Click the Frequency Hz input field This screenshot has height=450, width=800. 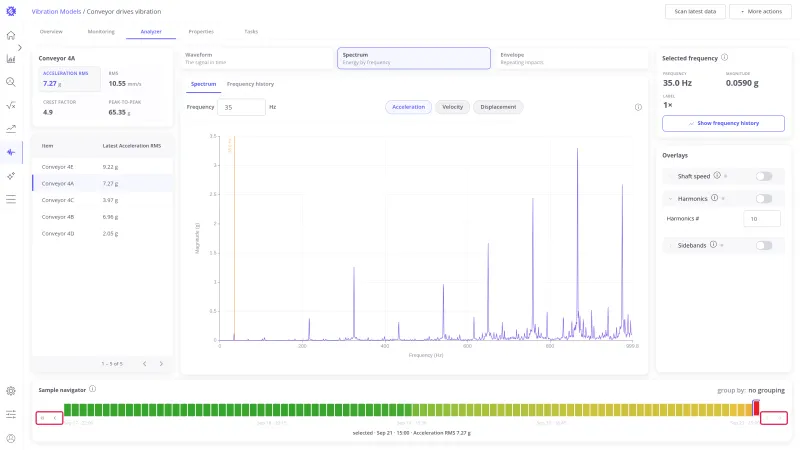pos(241,107)
